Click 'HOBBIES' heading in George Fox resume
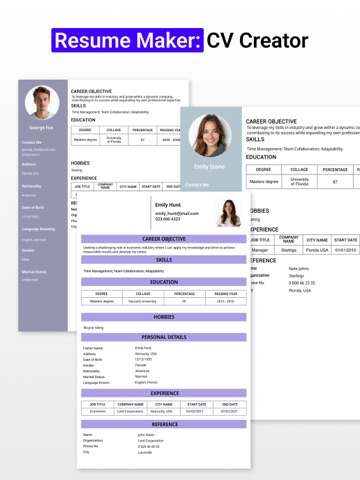Image resolution: width=360 pixels, height=480 pixels. click(x=80, y=163)
